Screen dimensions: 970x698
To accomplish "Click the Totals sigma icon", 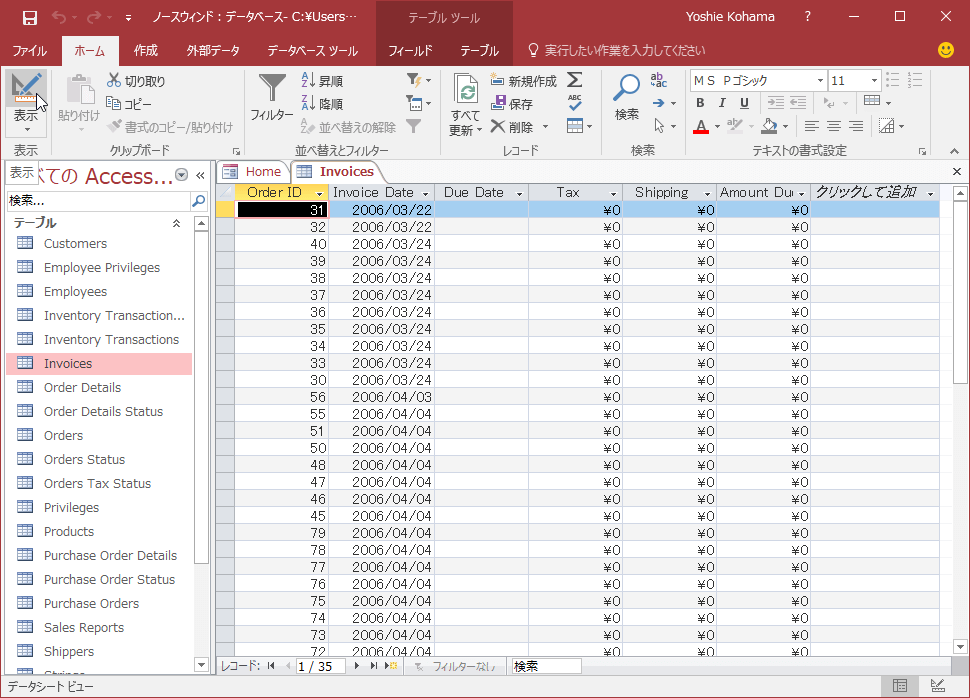I will (x=575, y=80).
